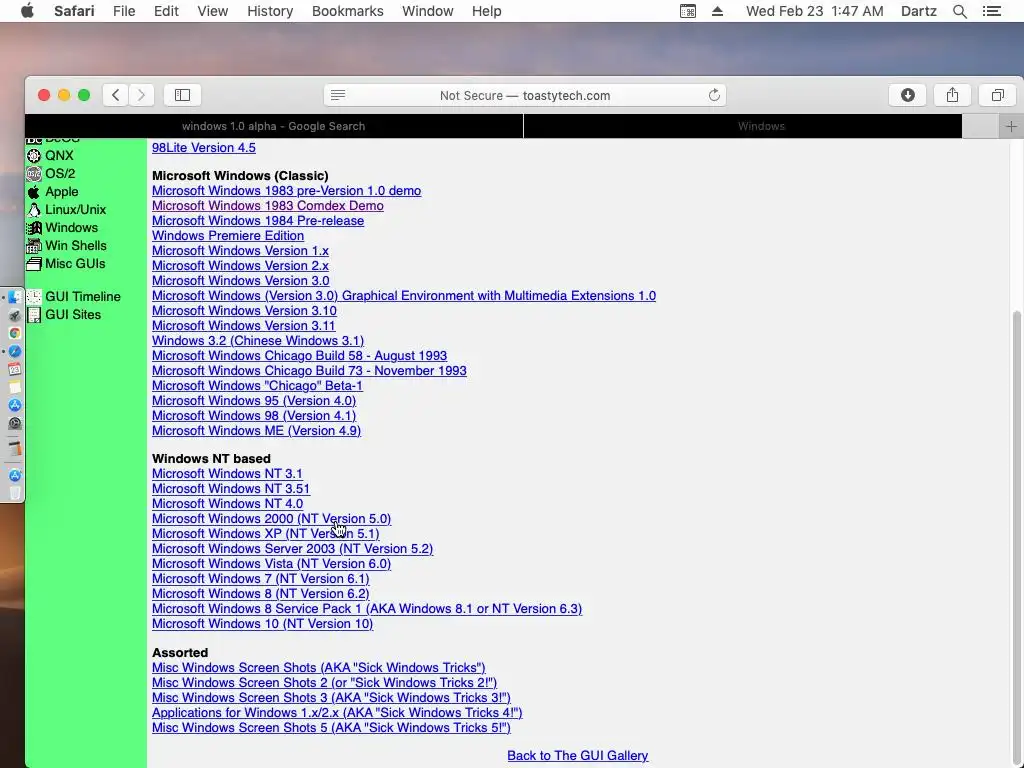Click the Safari compass icon in Dock
1024x768 pixels.
(14, 351)
